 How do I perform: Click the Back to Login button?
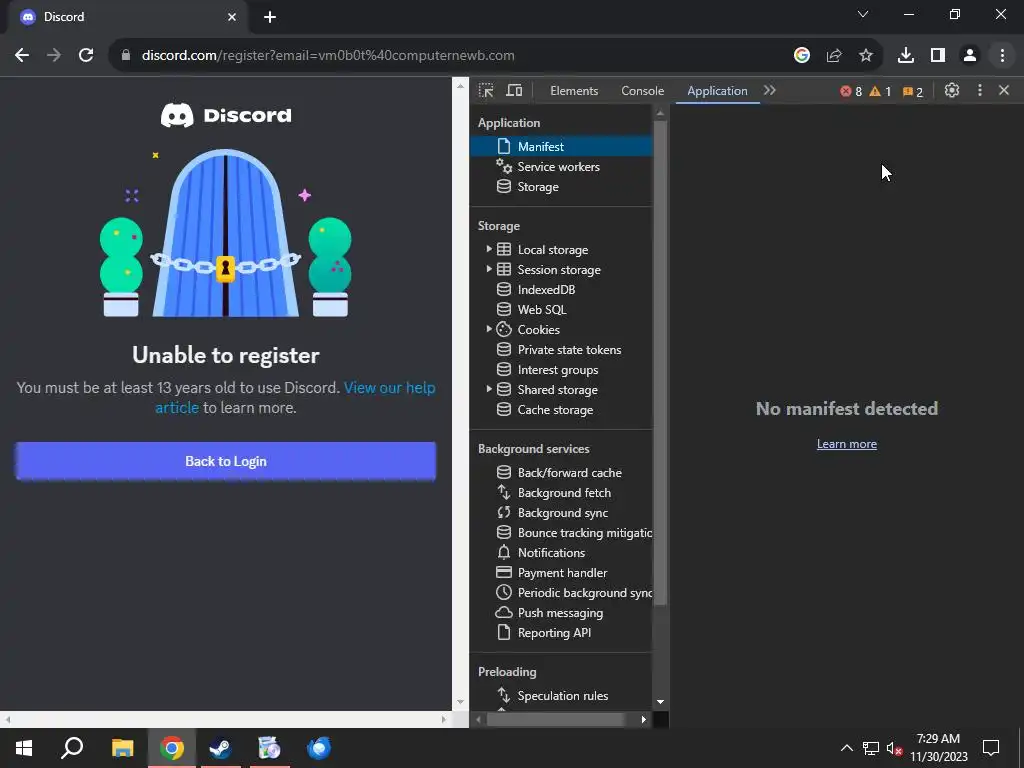[x=225, y=461]
